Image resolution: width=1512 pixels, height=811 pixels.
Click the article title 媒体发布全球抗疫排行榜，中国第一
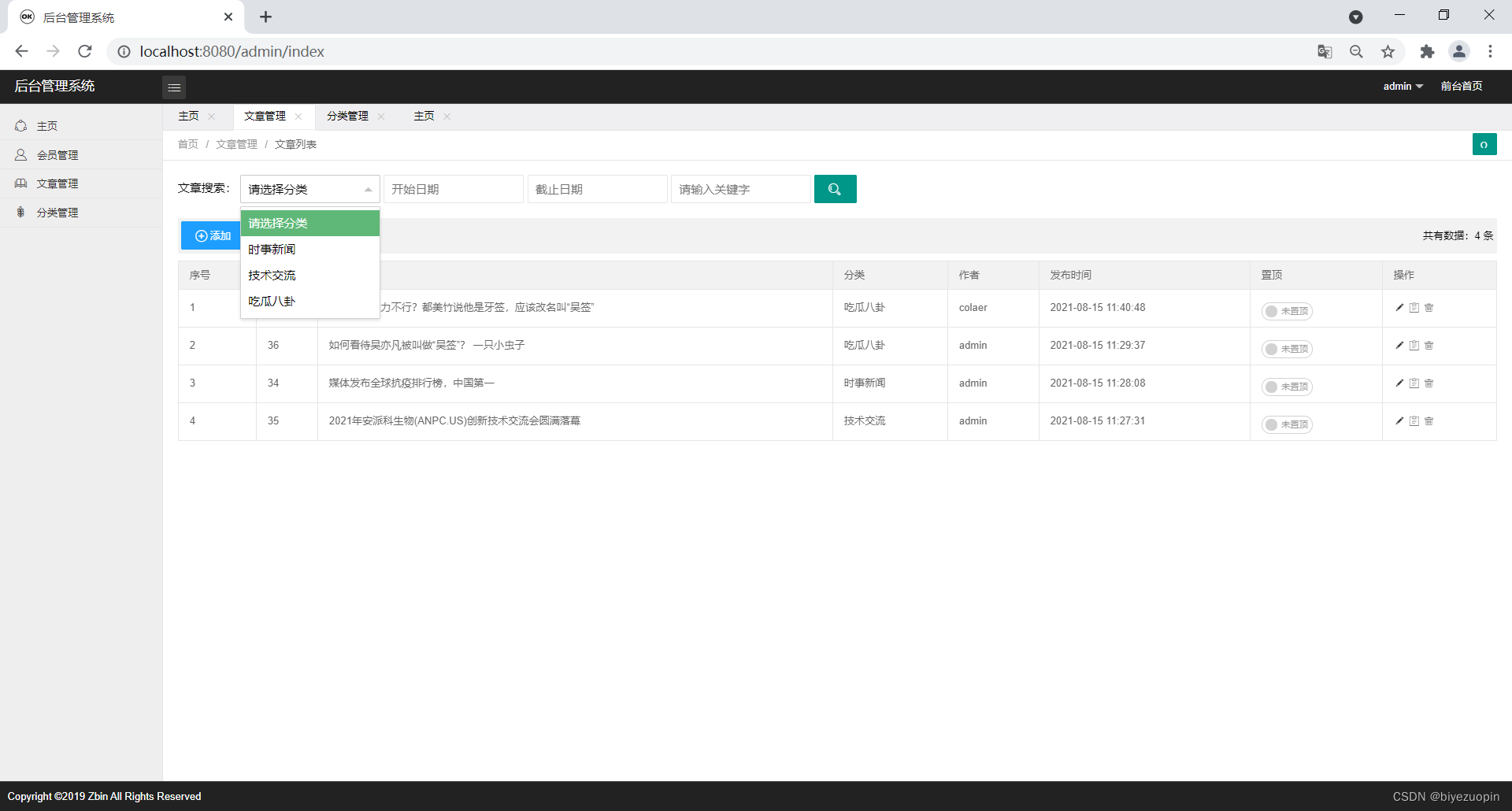411,383
